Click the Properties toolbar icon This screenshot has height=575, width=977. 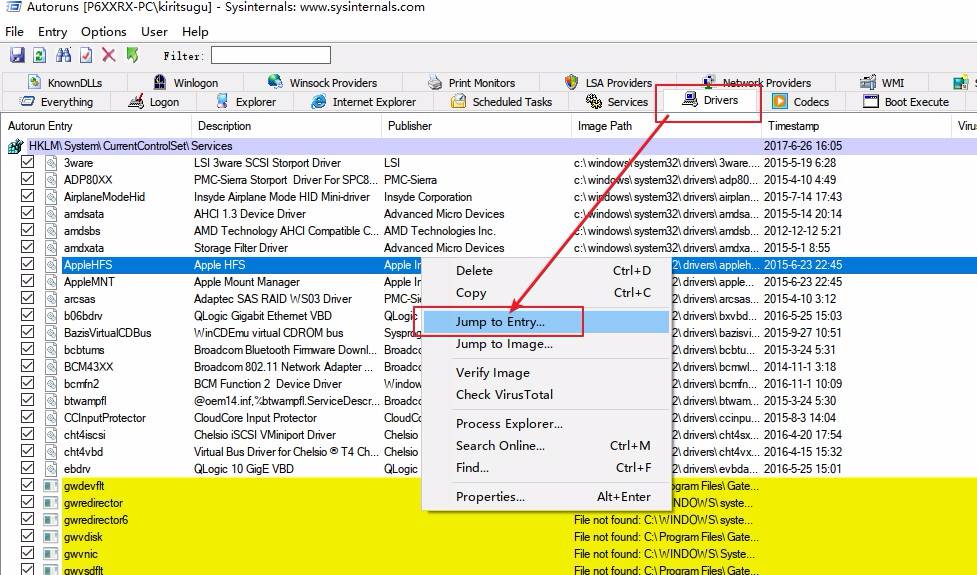[86, 55]
